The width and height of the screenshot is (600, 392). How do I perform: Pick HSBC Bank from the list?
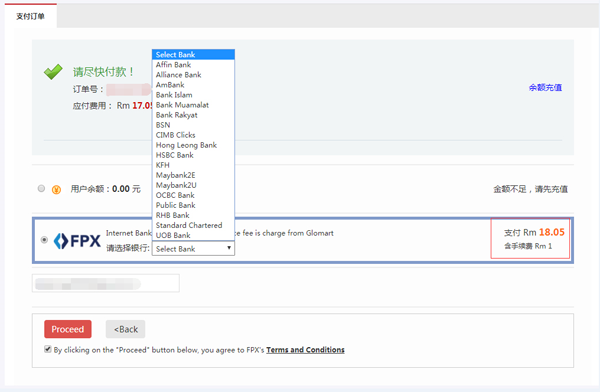coord(193,155)
